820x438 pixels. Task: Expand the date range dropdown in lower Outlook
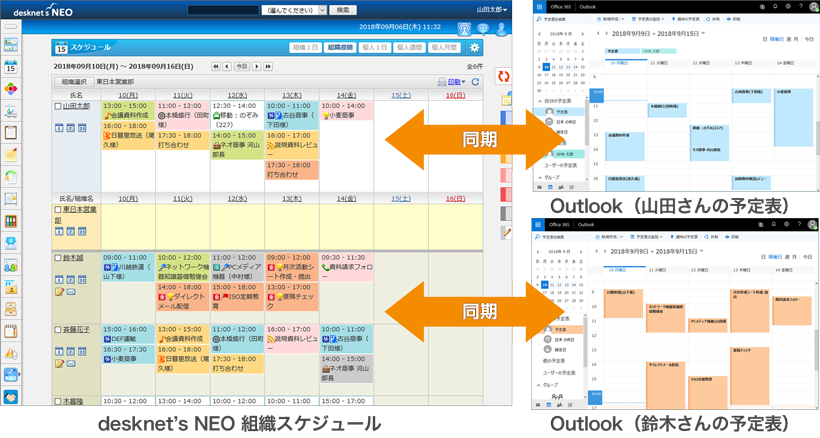click(x=702, y=251)
